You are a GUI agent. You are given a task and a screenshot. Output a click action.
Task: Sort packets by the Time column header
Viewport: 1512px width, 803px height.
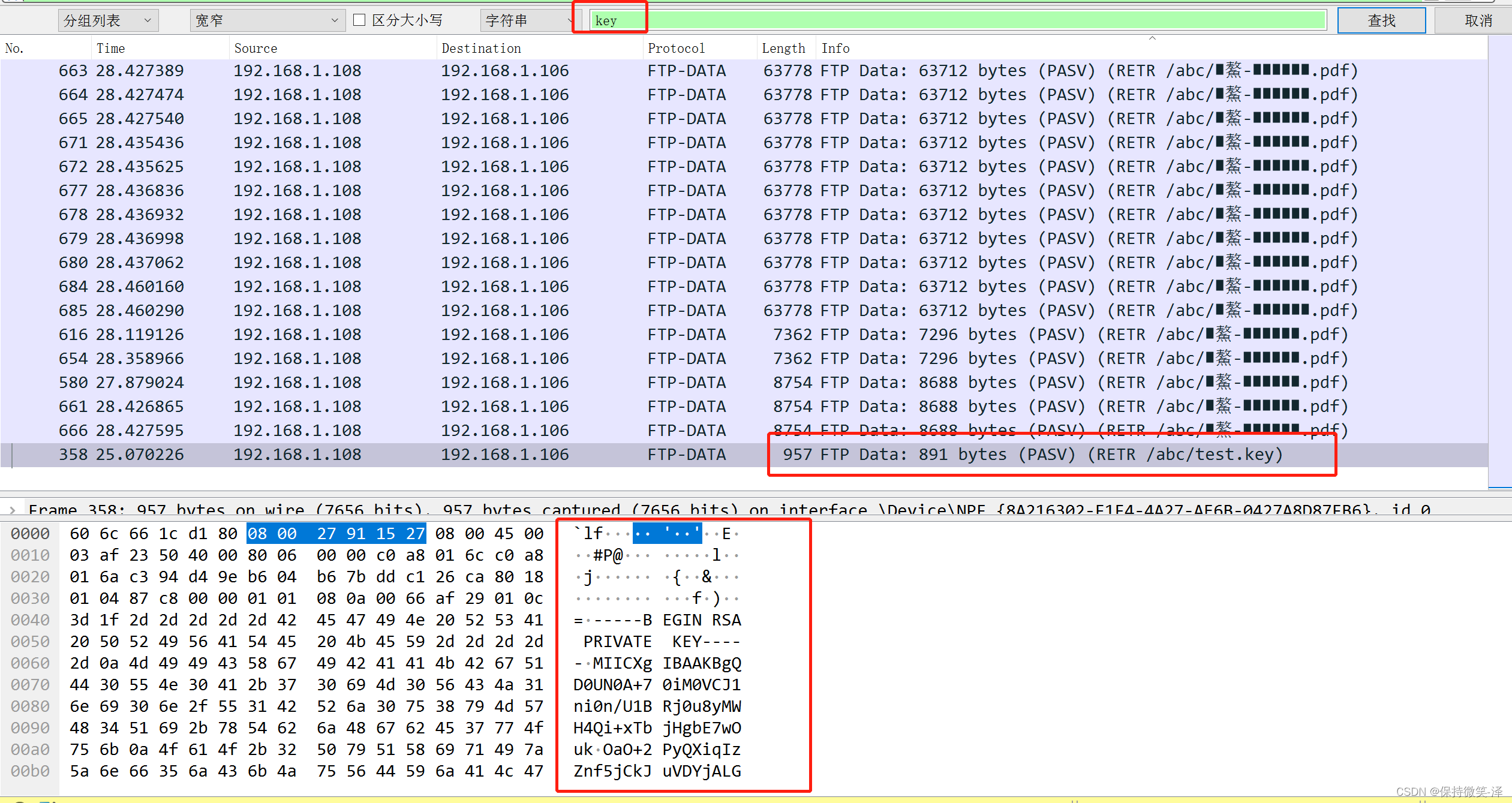click(110, 48)
